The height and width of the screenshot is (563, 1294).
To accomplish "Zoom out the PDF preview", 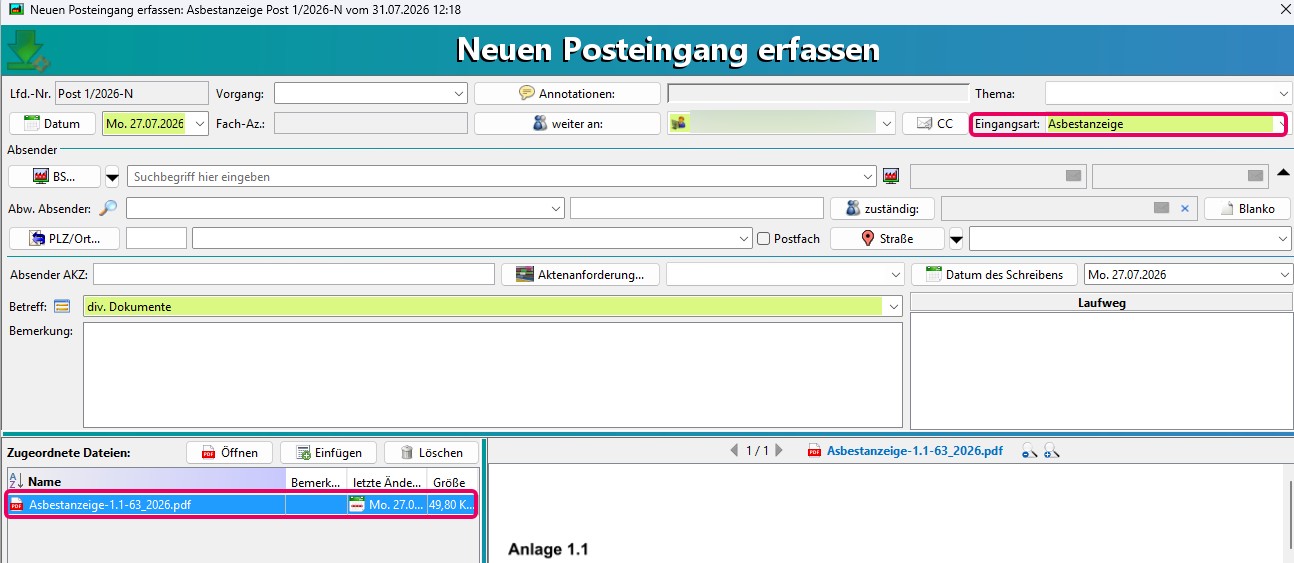I will point(1029,452).
